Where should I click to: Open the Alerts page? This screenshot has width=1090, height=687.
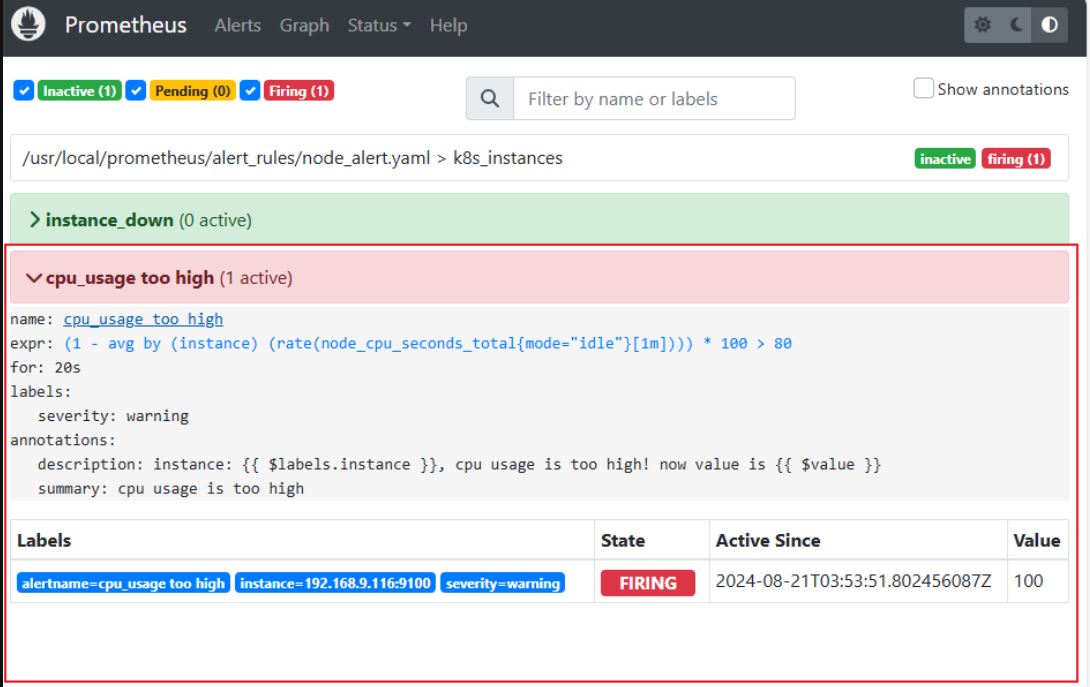(238, 25)
